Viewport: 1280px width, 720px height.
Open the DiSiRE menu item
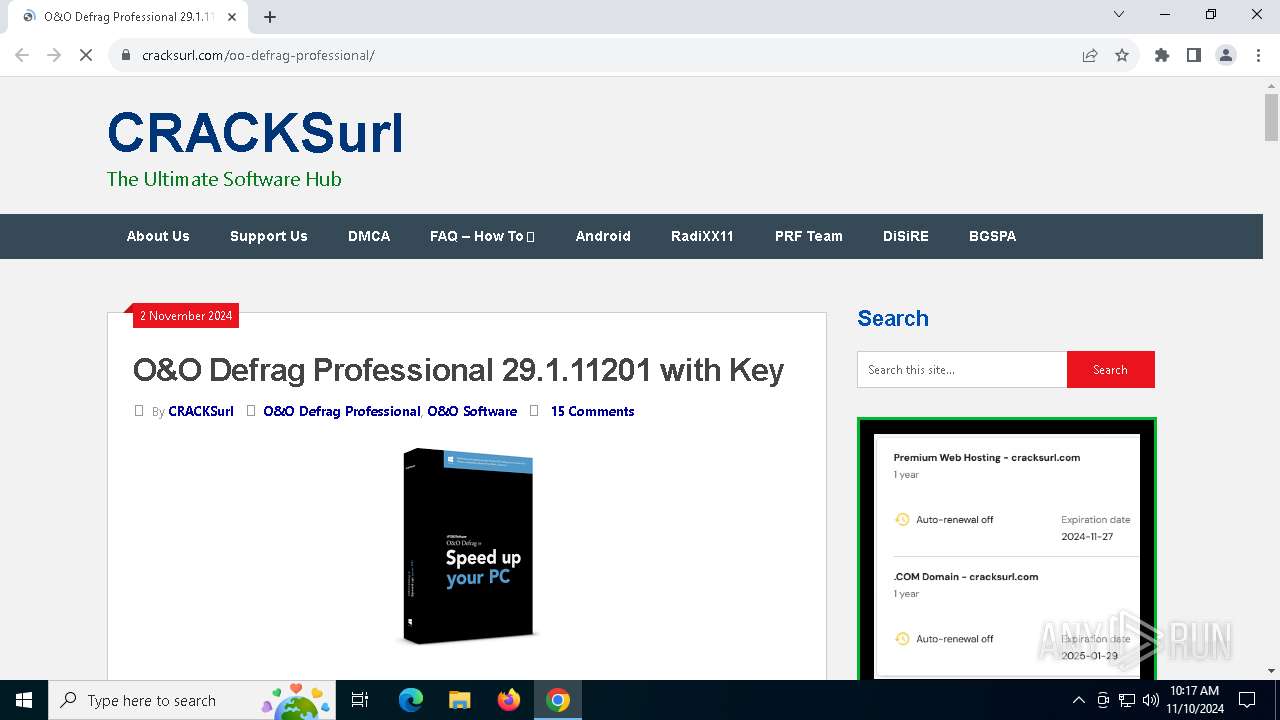click(x=906, y=236)
